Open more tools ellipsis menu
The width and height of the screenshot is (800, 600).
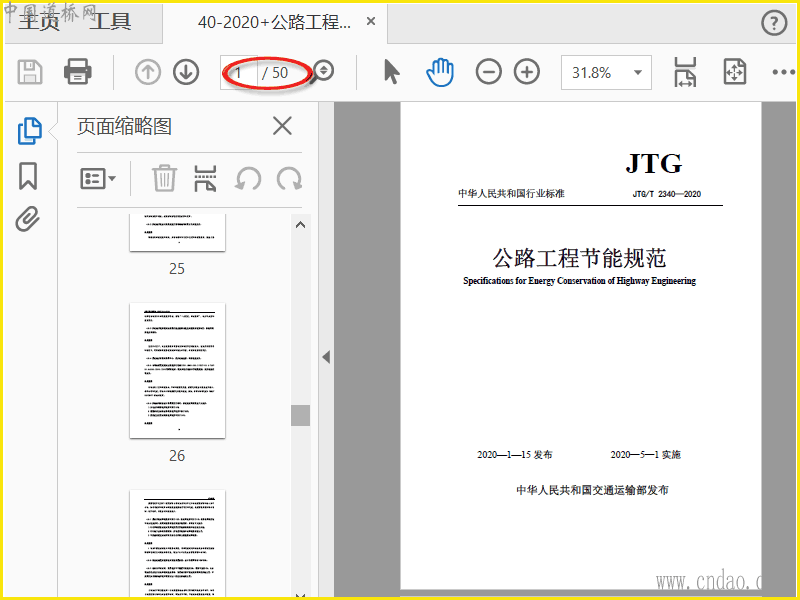coord(783,72)
